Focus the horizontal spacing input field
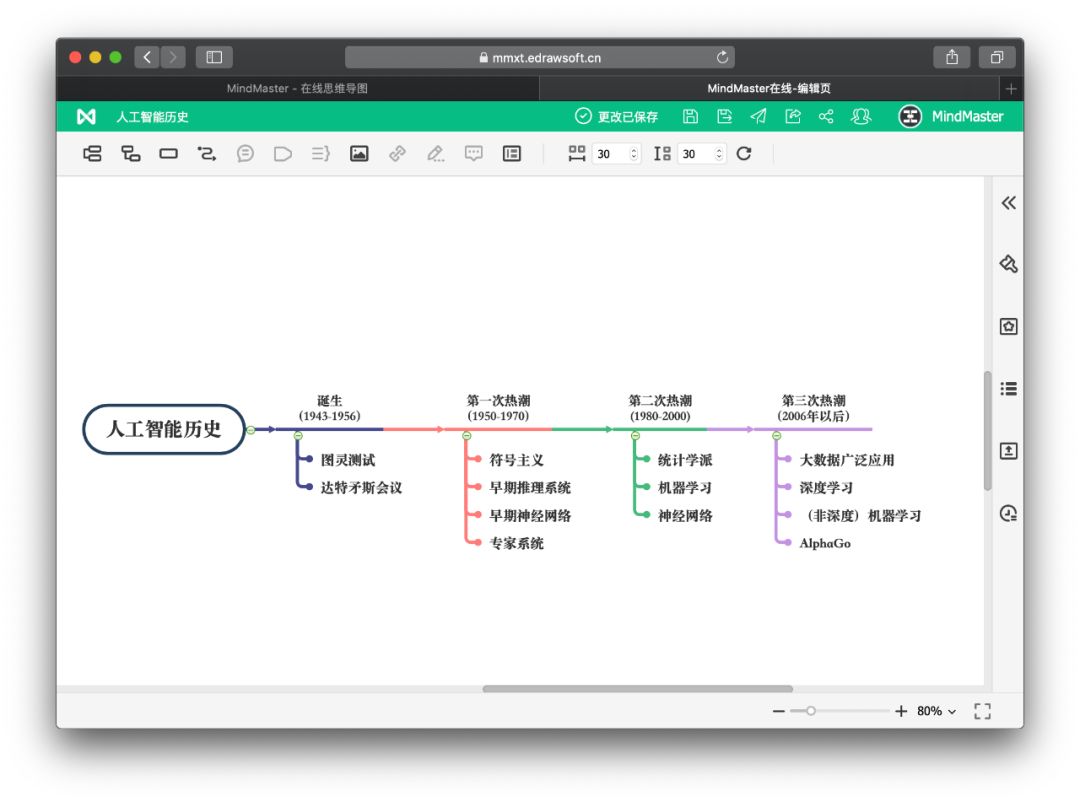Viewport: 1080px width, 802px height. point(610,154)
